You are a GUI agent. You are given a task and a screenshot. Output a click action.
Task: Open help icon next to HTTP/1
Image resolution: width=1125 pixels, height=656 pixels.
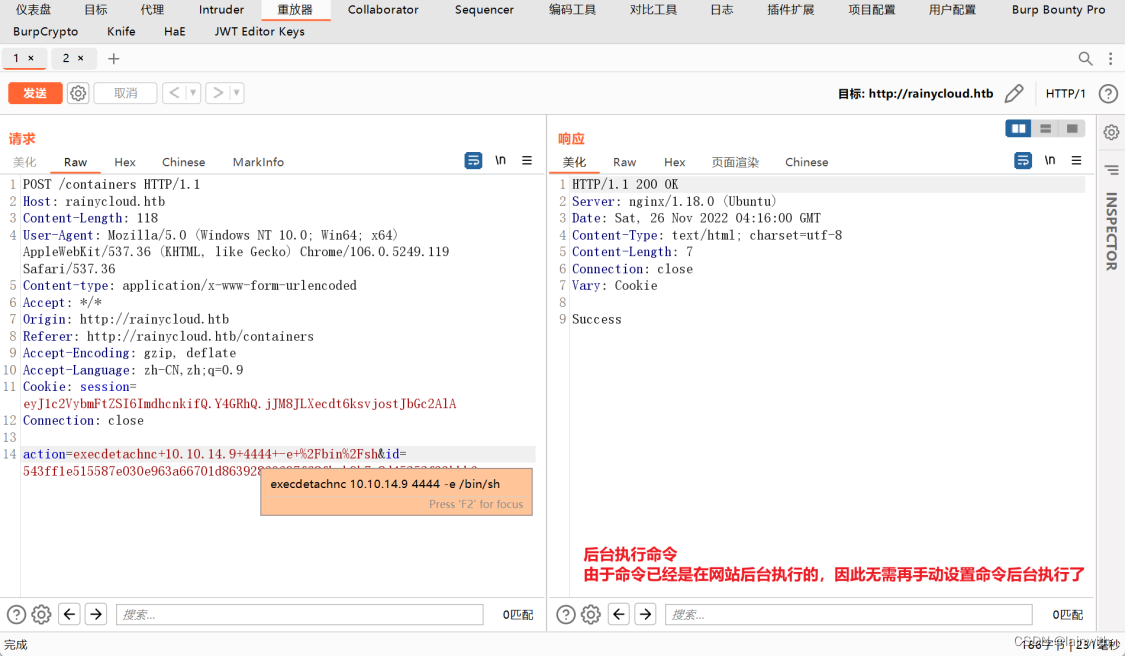pyautogui.click(x=1108, y=93)
